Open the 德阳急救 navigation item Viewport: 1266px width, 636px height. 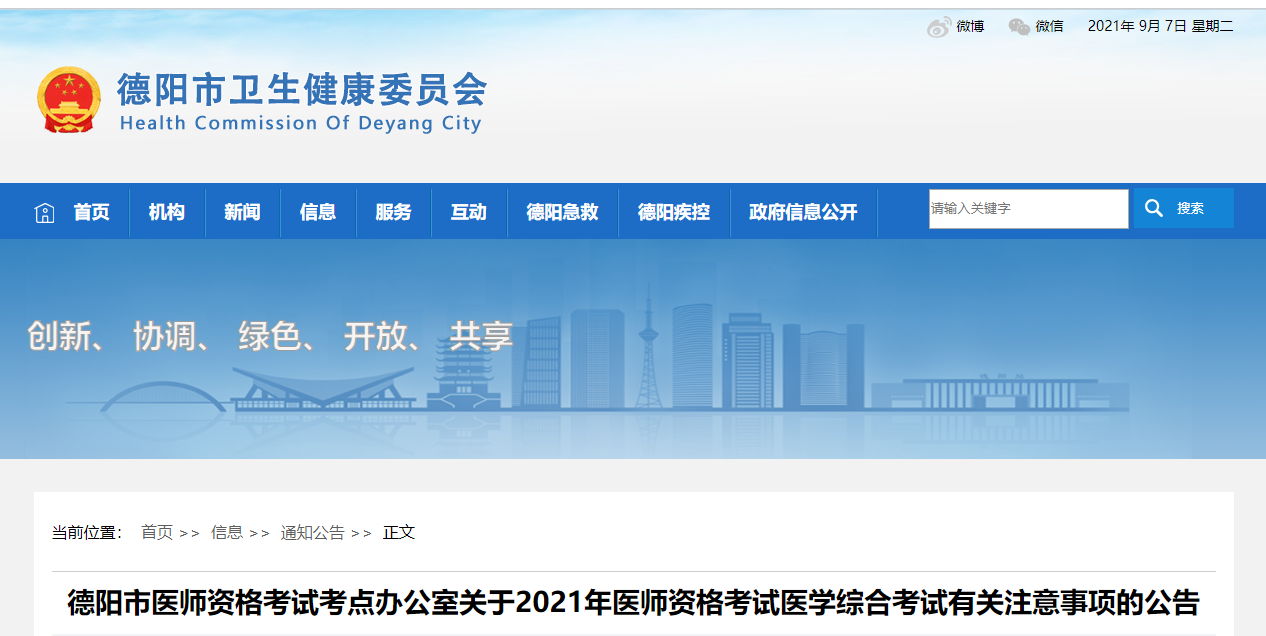pos(562,212)
